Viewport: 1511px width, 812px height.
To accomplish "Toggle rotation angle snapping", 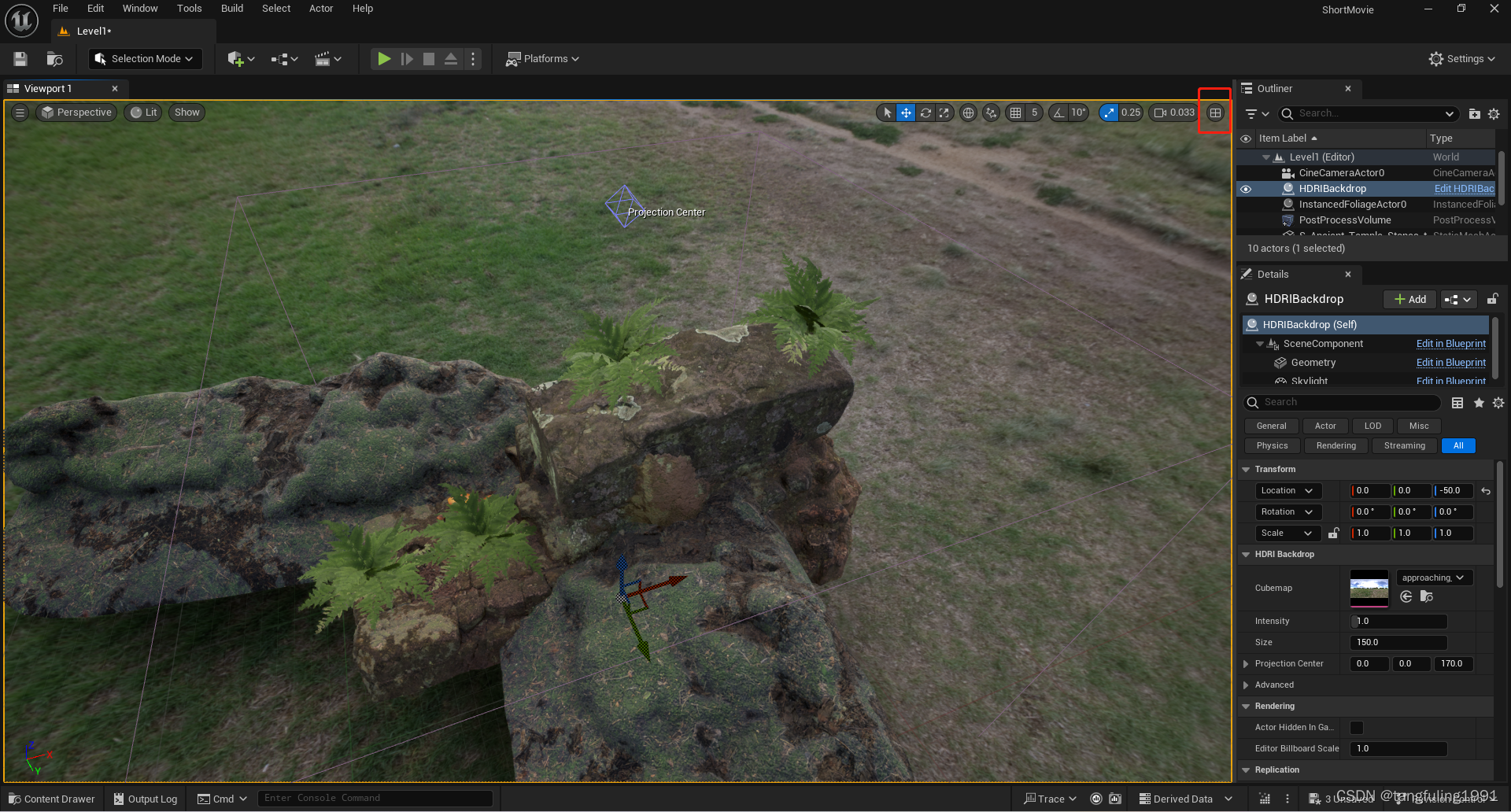I will click(x=1058, y=113).
